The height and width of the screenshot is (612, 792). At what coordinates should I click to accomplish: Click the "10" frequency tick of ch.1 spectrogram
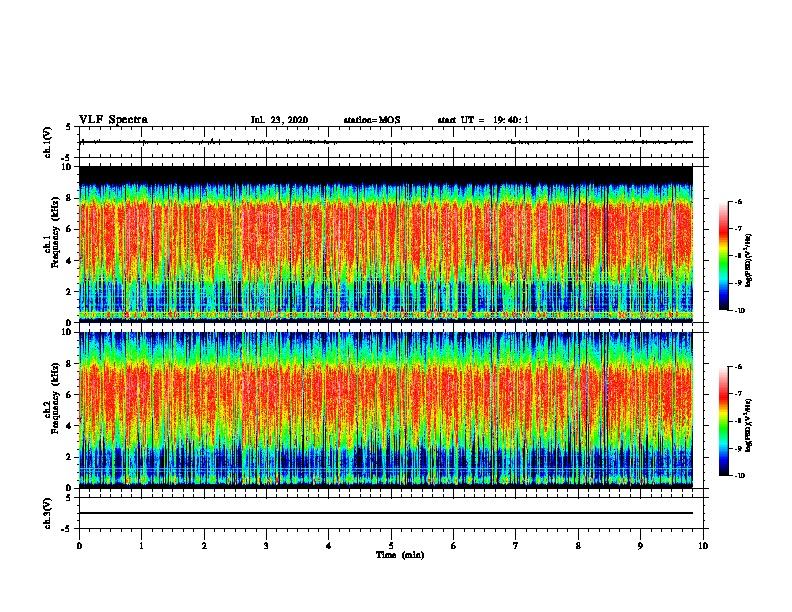[67, 167]
